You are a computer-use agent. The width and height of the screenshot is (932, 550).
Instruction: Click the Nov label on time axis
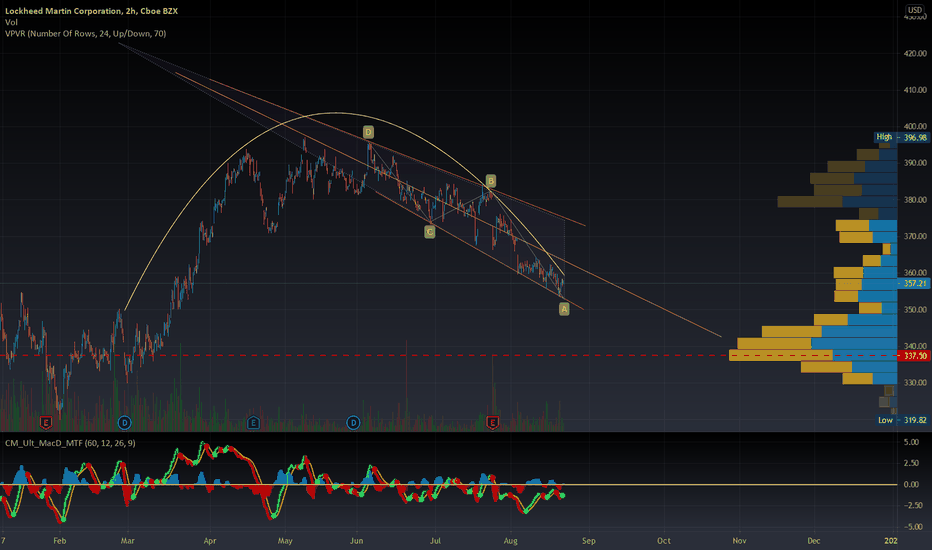[x=739, y=540]
